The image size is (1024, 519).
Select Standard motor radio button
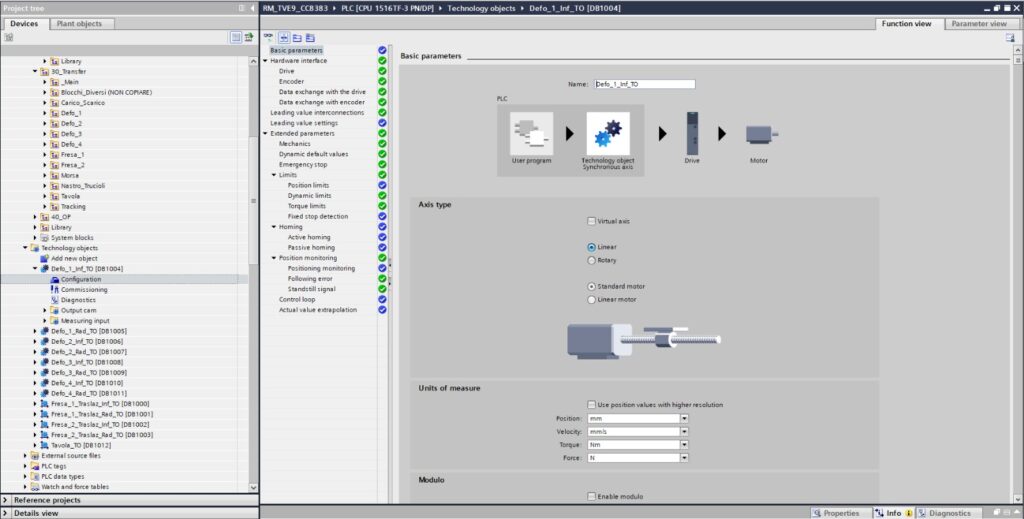coord(591,287)
